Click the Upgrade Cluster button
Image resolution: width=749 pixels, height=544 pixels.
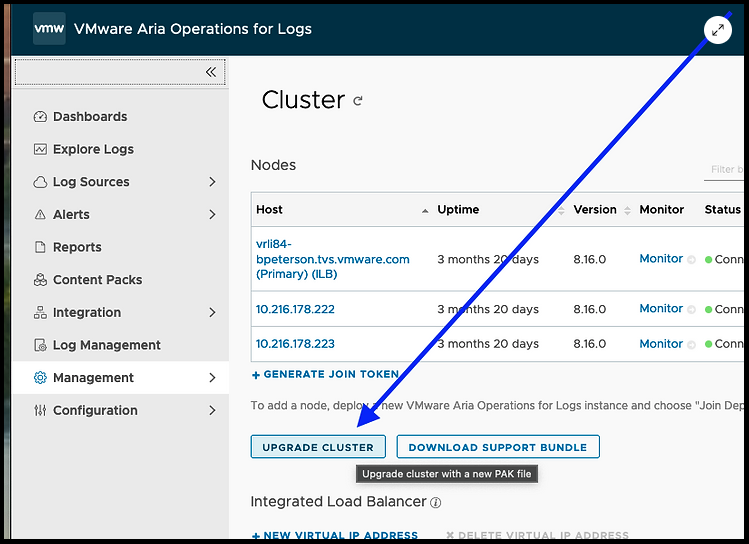(x=318, y=447)
